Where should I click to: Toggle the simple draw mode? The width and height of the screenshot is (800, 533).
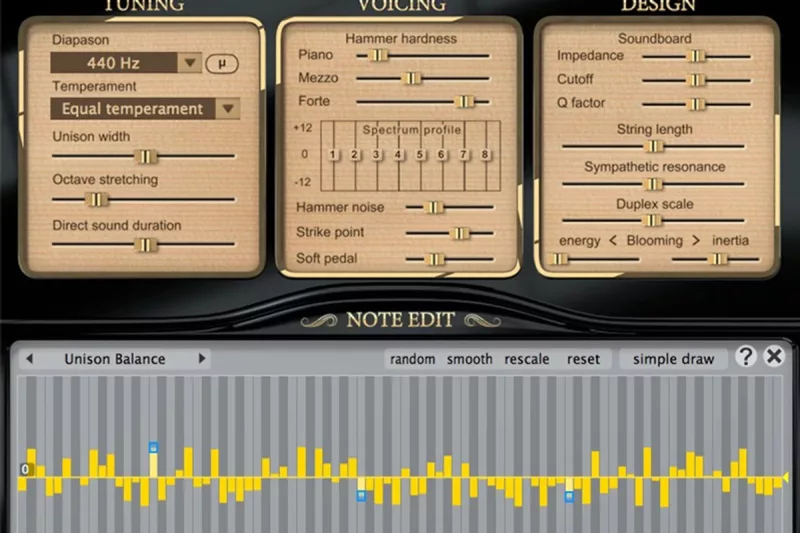[x=673, y=359]
